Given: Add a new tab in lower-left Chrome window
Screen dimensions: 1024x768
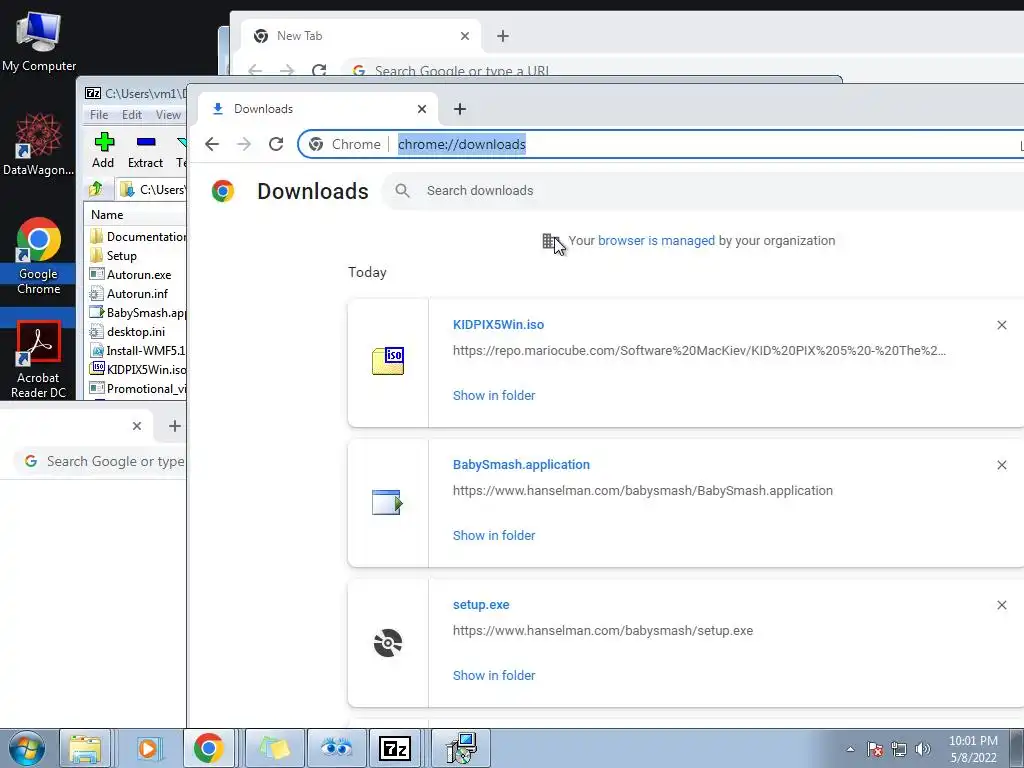Looking at the screenshot, I should (x=174, y=426).
